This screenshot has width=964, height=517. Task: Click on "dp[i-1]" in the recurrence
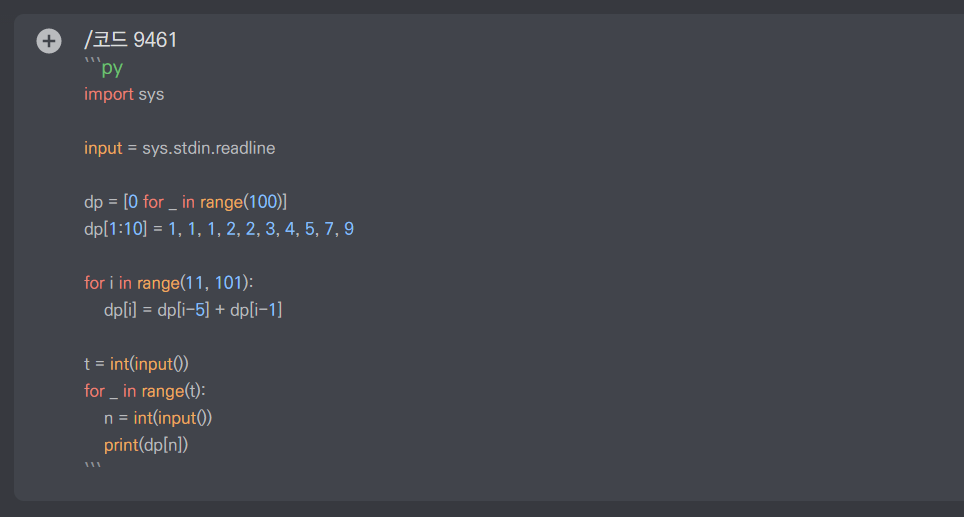(256, 310)
